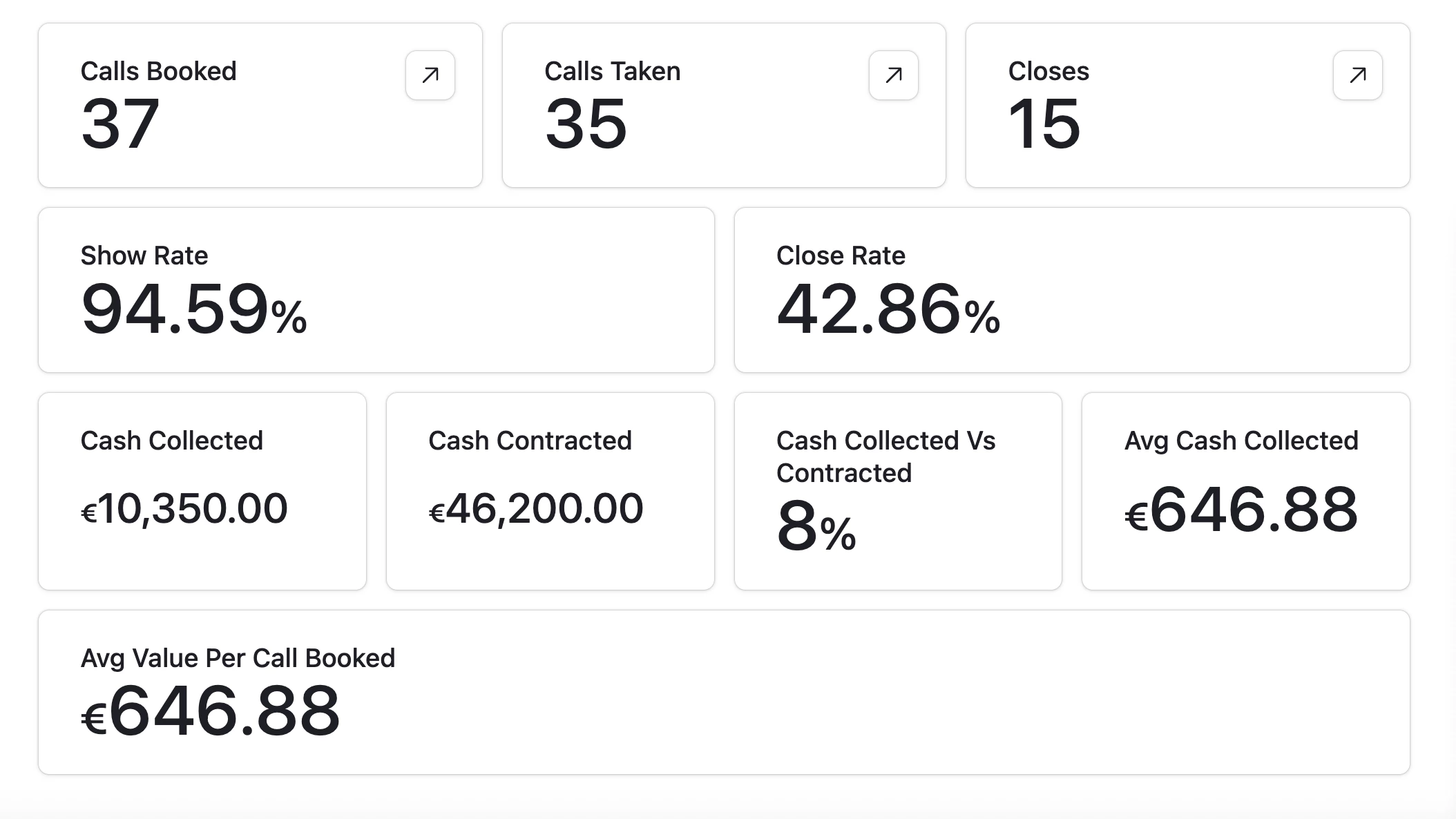Image resolution: width=1456 pixels, height=819 pixels.
Task: Click the Closes value 15
Action: click(1044, 124)
